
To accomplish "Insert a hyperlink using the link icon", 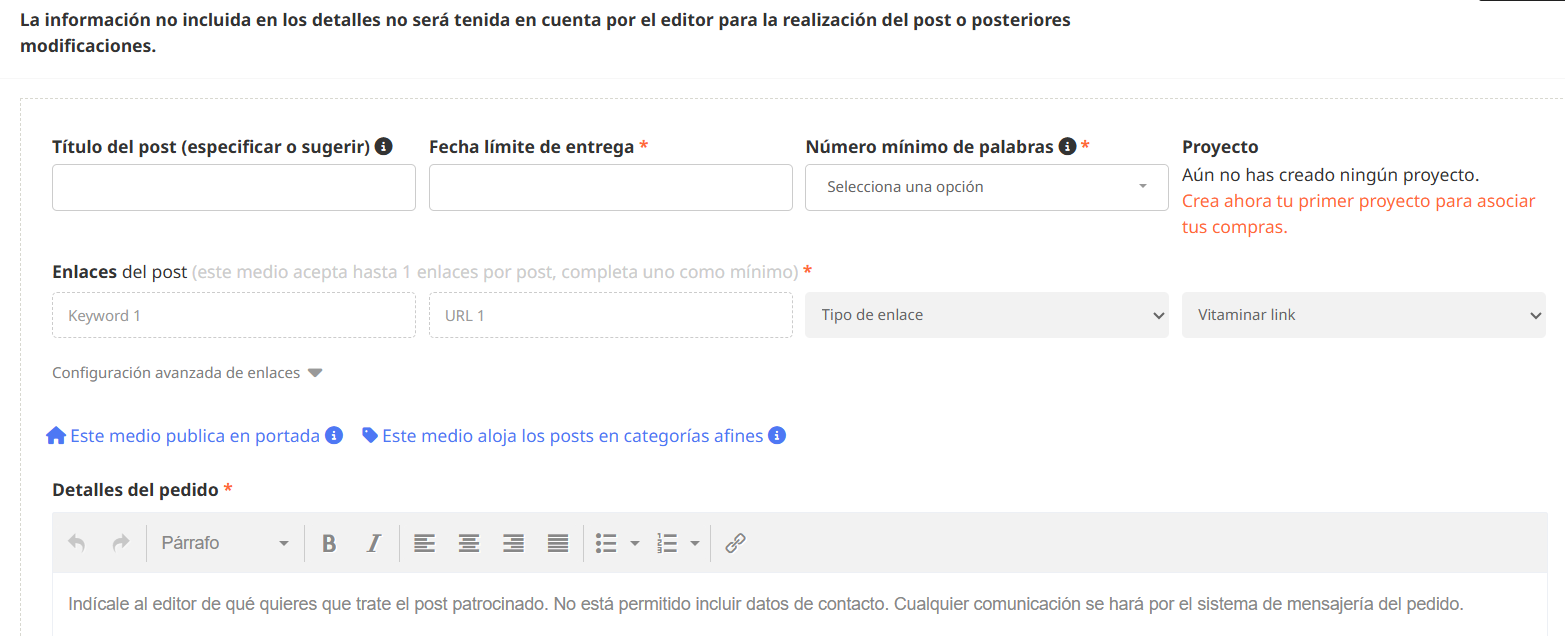I will click(736, 543).
